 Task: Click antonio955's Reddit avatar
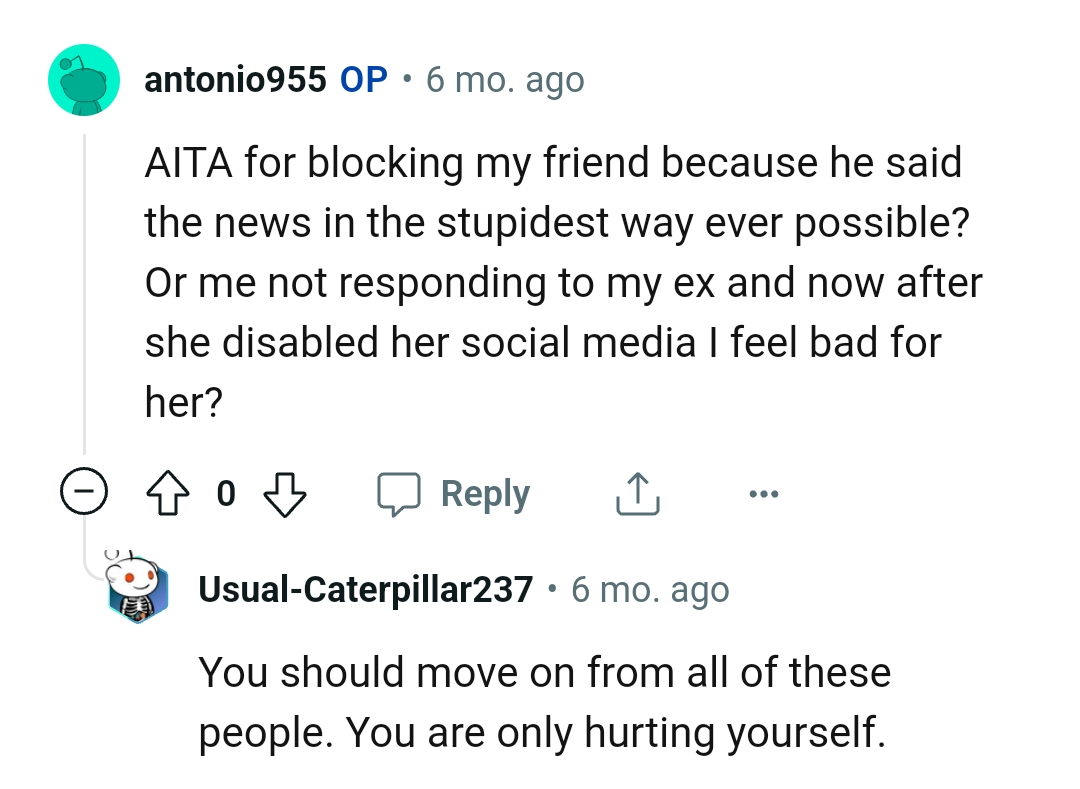pyautogui.click(x=84, y=79)
